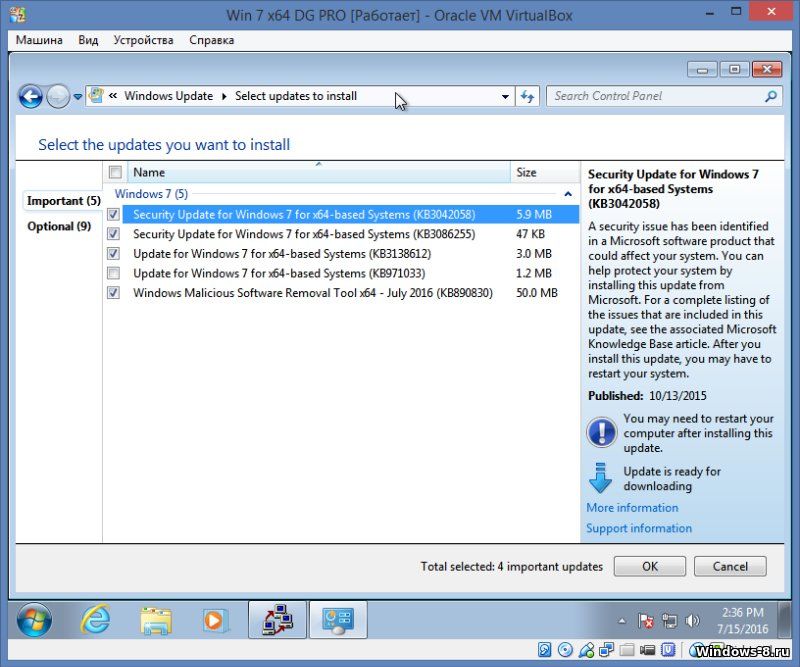Screen dimensions: 800x667
Task: Toggle the select-all checkbox in the header
Action: [115, 172]
